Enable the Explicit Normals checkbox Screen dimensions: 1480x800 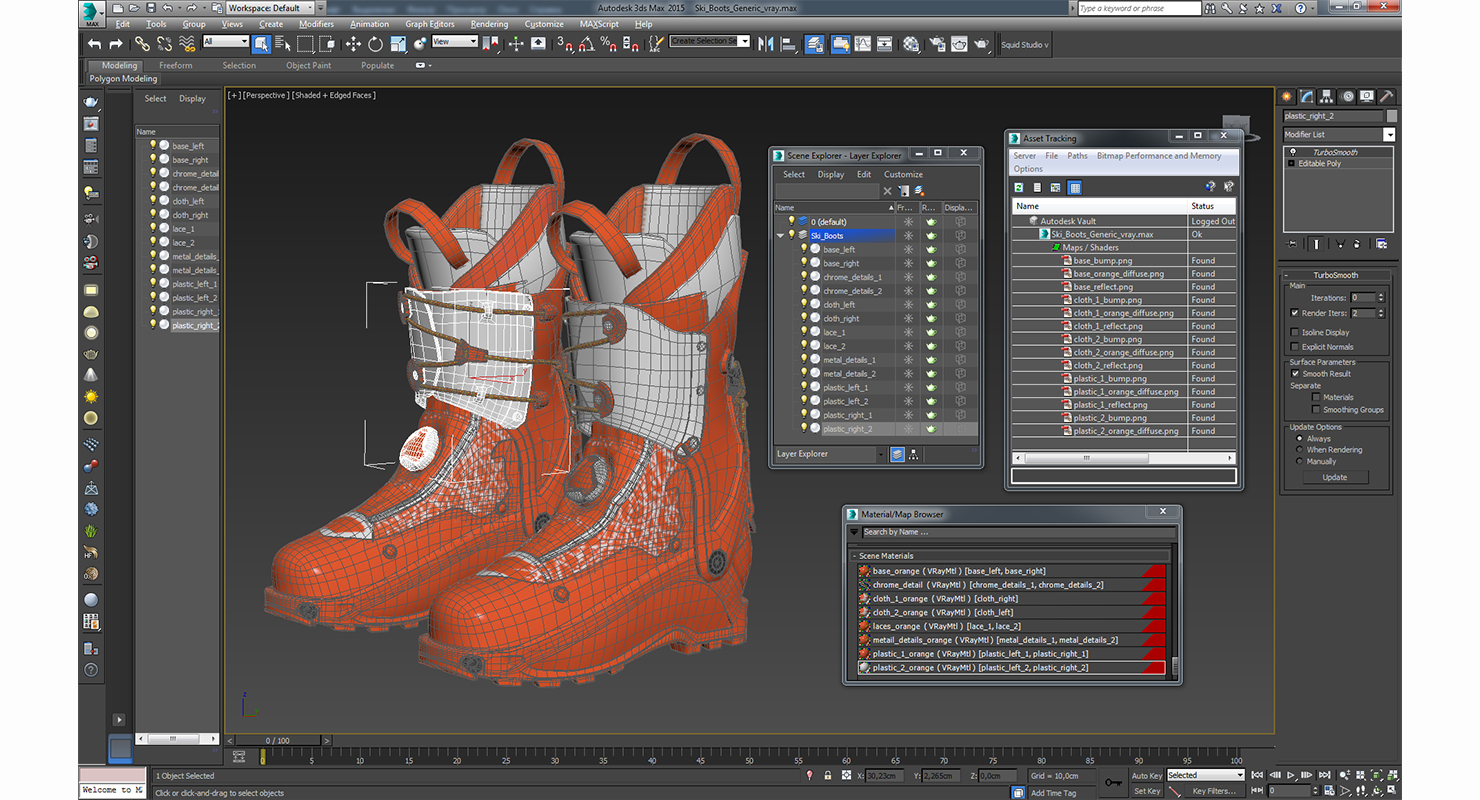pyautogui.click(x=1295, y=347)
